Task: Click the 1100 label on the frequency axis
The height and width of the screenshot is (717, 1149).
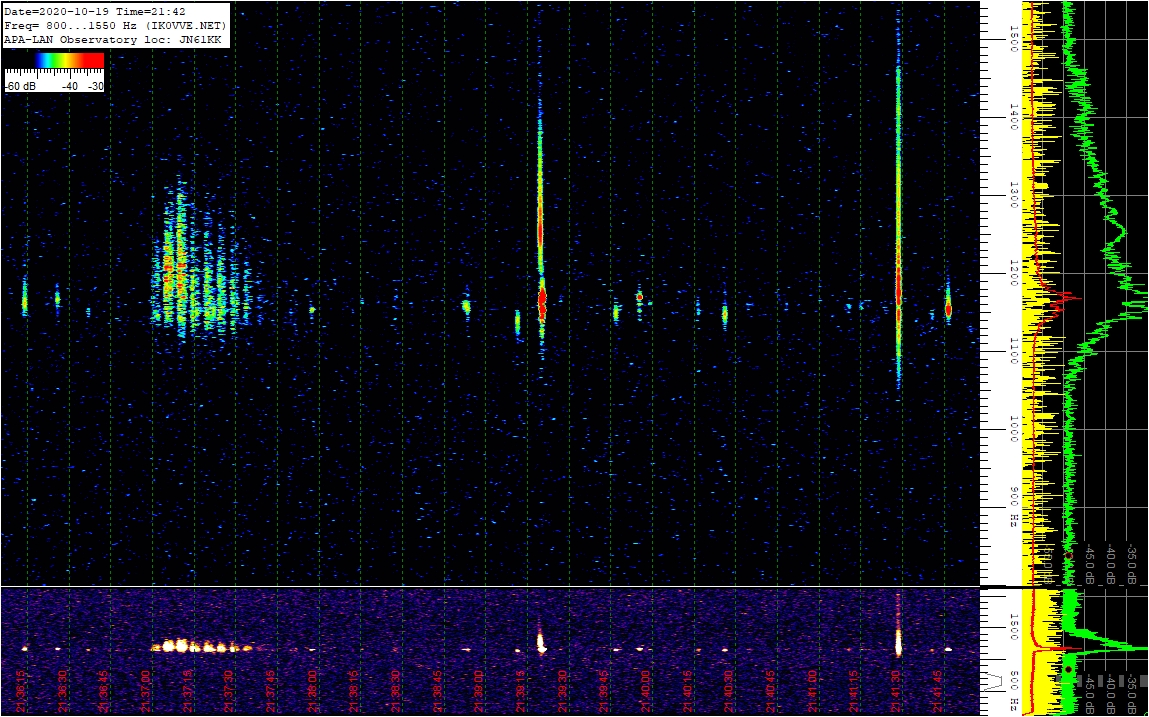Action: click(1014, 352)
